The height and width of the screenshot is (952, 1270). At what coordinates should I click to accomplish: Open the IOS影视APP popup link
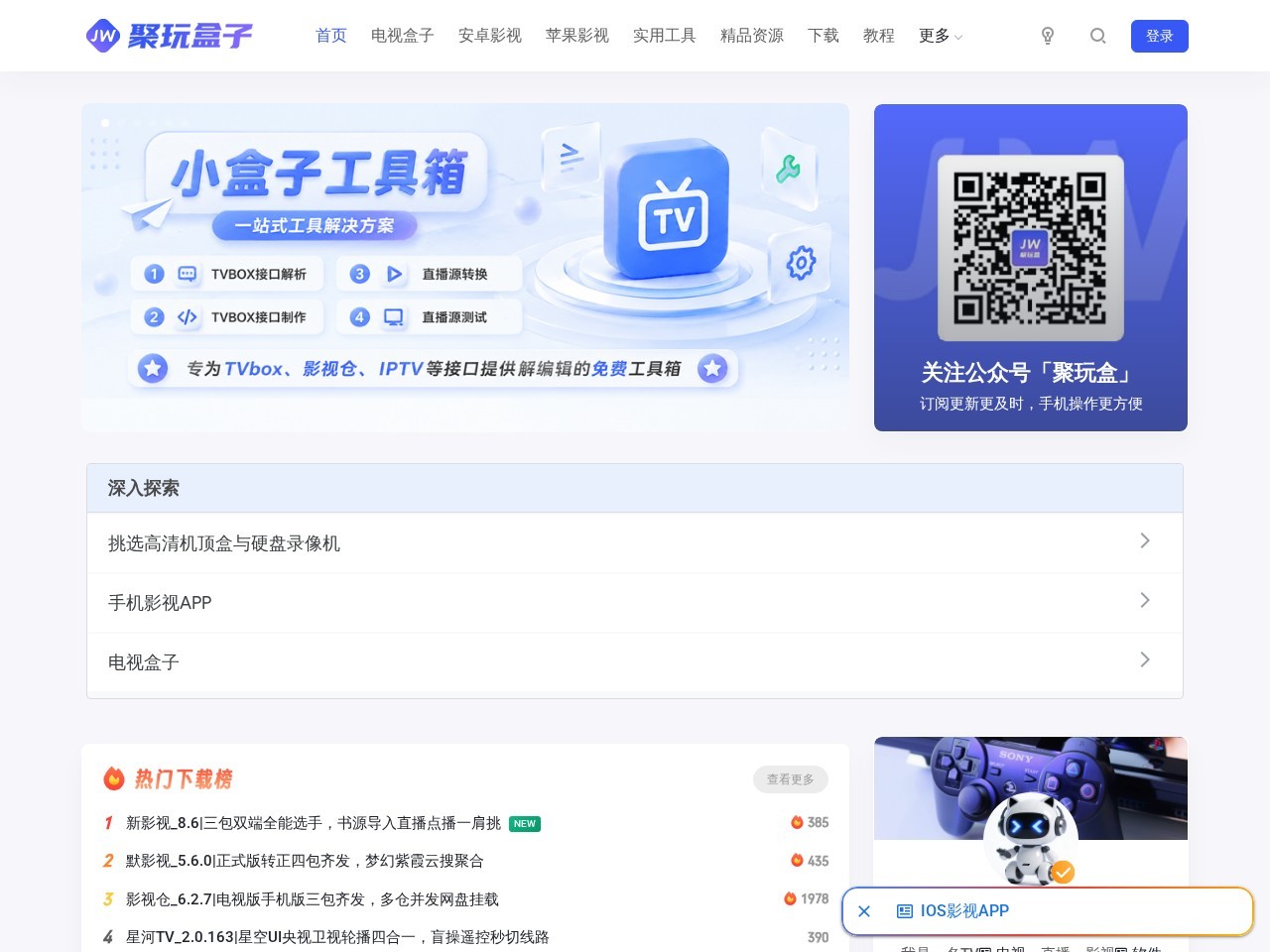964,911
